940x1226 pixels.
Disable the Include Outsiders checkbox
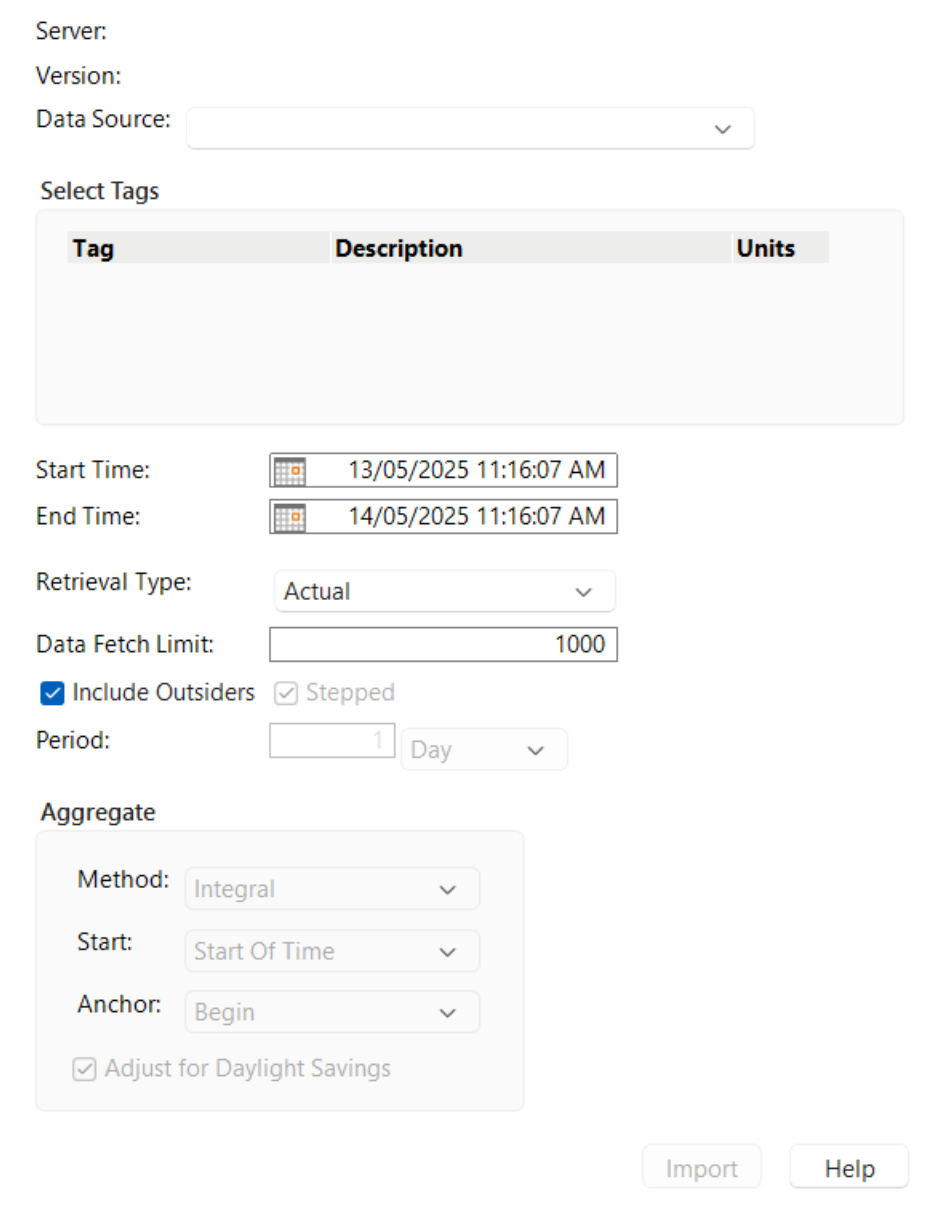(51, 692)
